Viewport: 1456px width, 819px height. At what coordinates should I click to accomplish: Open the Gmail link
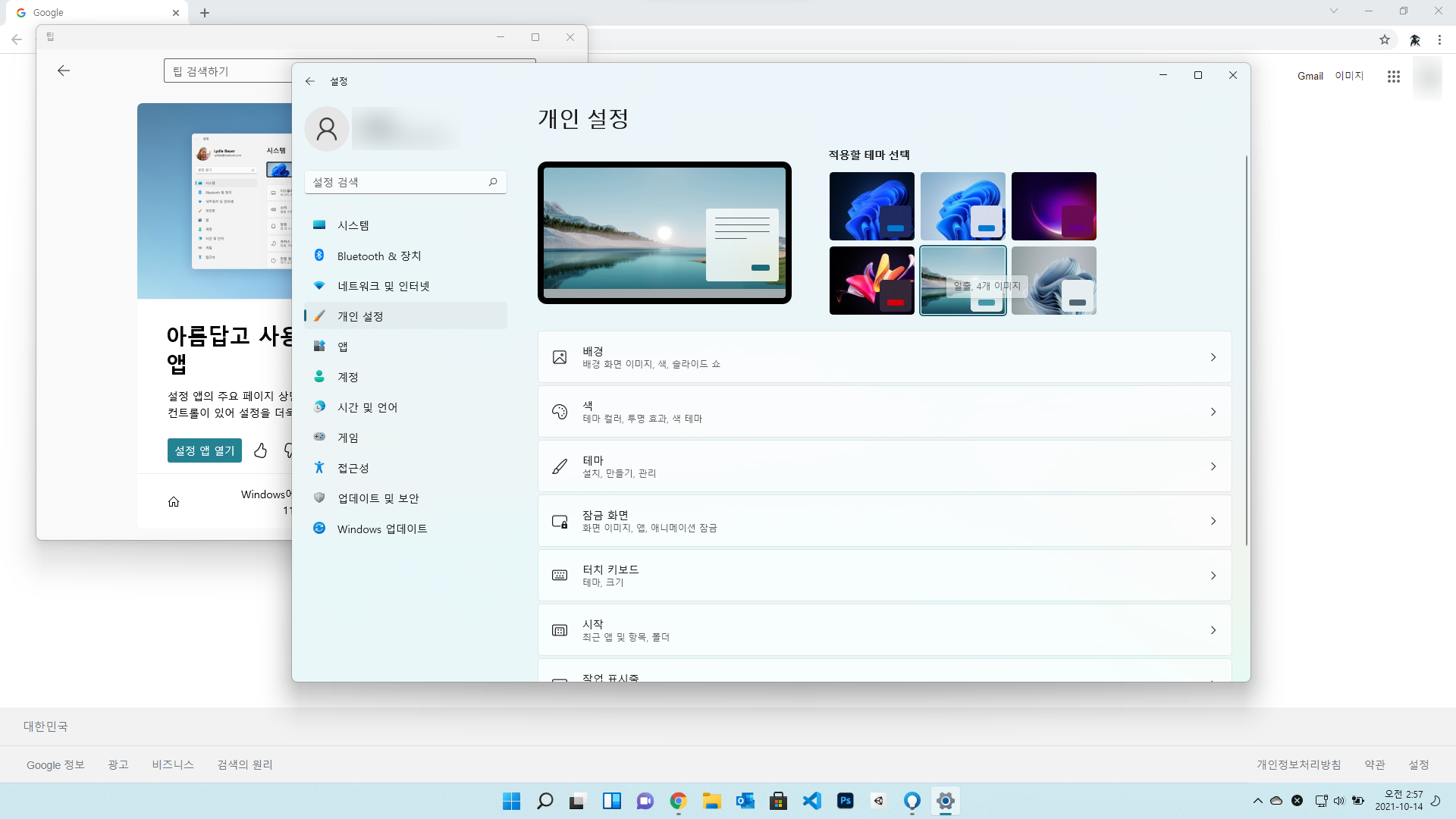tap(1310, 76)
